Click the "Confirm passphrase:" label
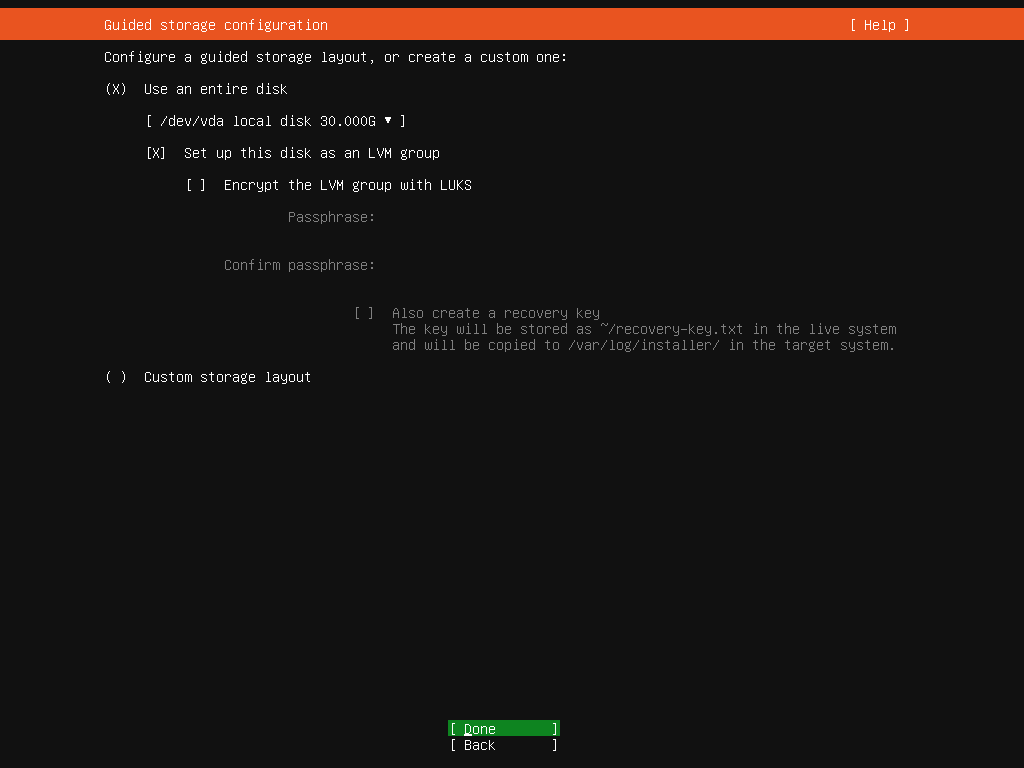This screenshot has height=768, width=1024. [x=299, y=265]
